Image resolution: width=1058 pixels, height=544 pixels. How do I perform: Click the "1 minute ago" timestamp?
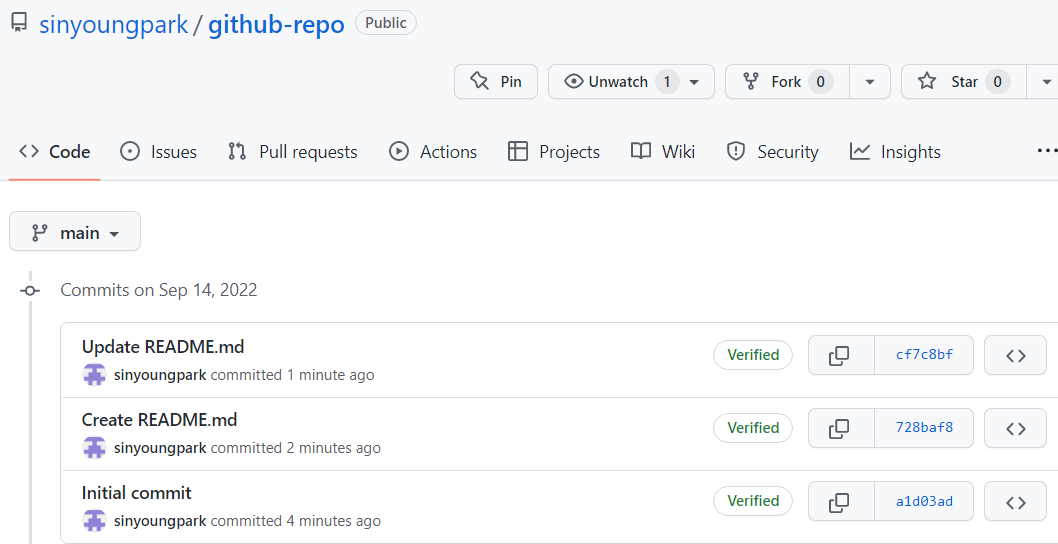(x=330, y=375)
